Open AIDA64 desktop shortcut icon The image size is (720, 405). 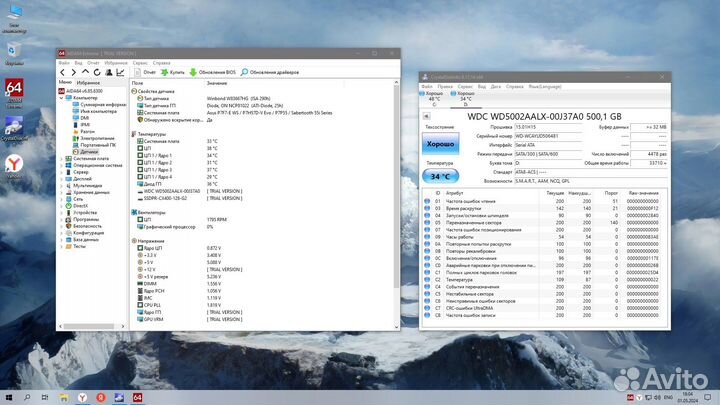(14, 93)
